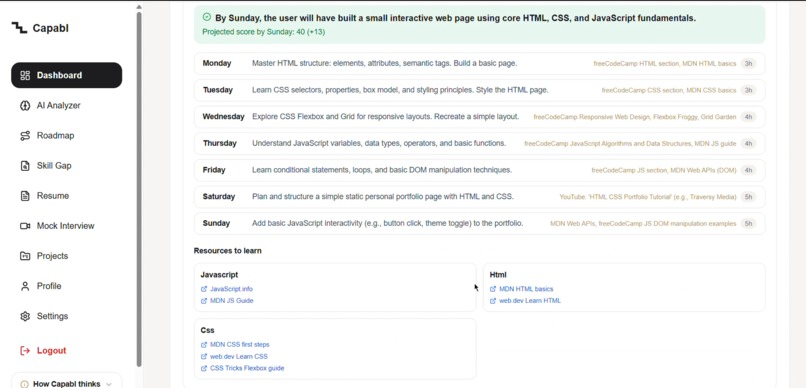Click external-link icon beside MDN JS Guide
806x388 pixels.
(x=204, y=301)
